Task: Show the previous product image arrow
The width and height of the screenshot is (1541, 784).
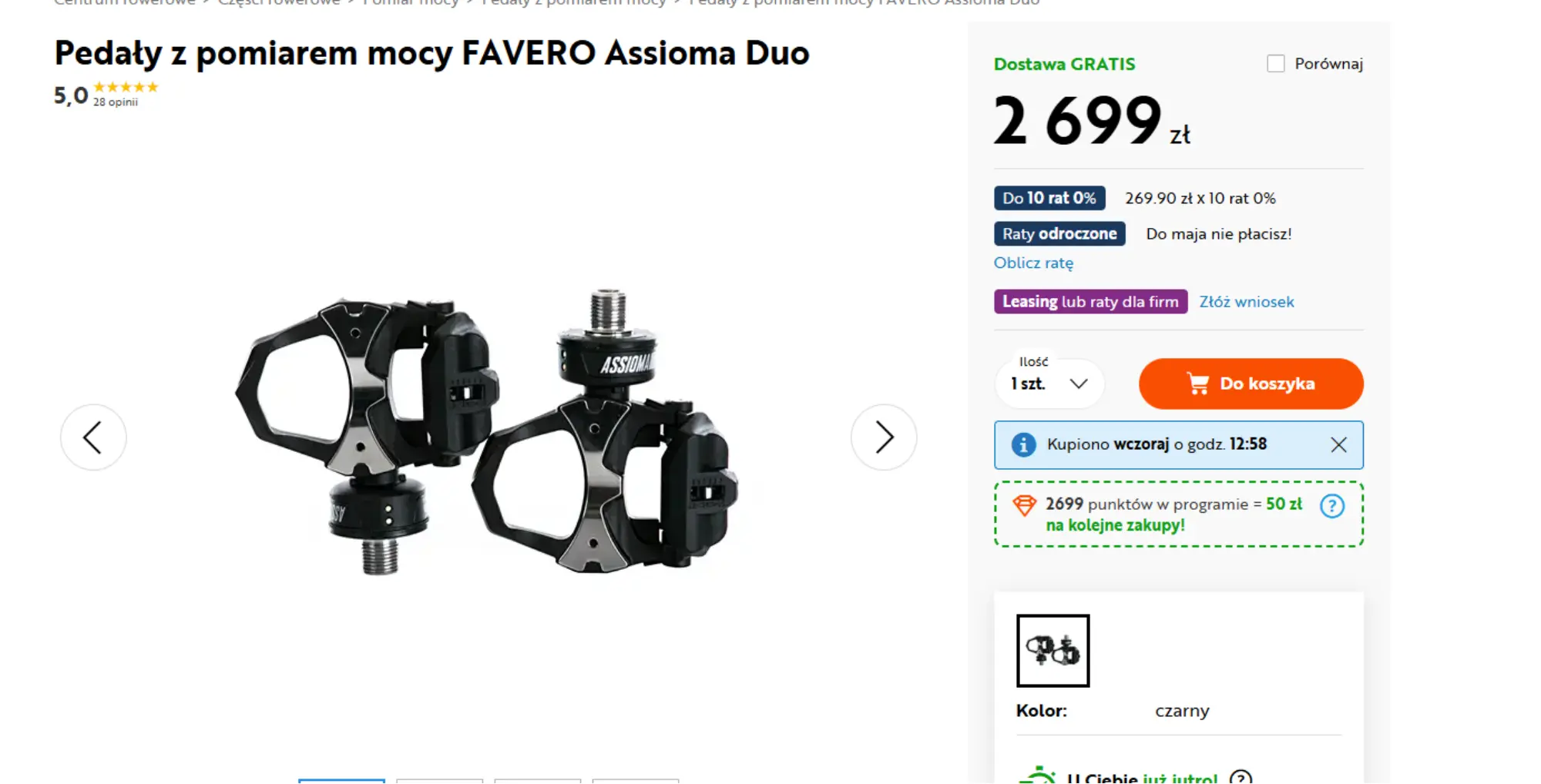Action: point(93,437)
